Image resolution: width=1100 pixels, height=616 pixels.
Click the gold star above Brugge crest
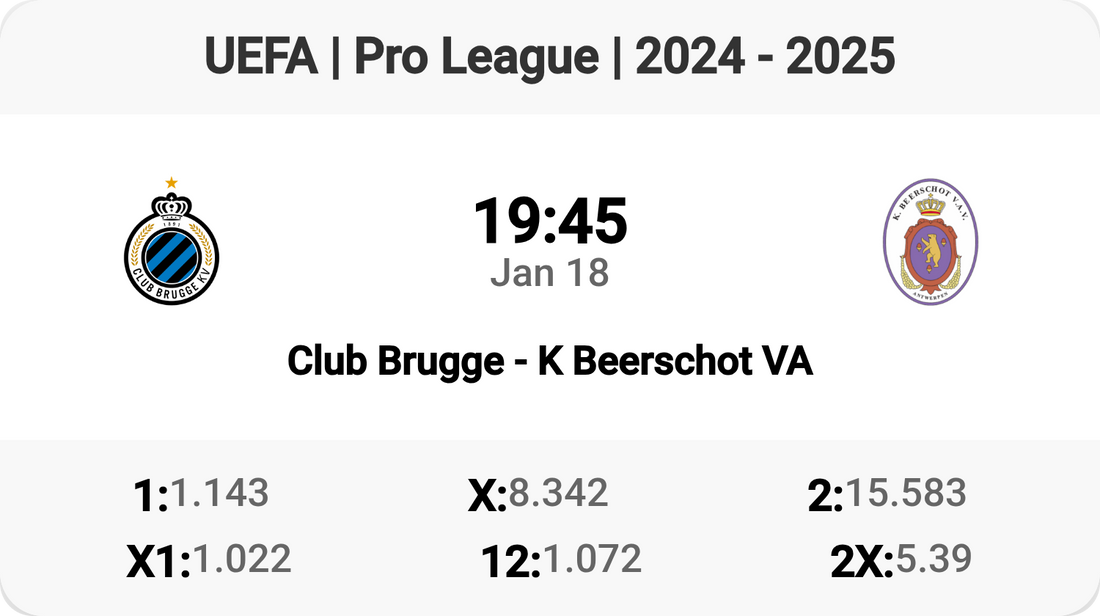(171, 182)
